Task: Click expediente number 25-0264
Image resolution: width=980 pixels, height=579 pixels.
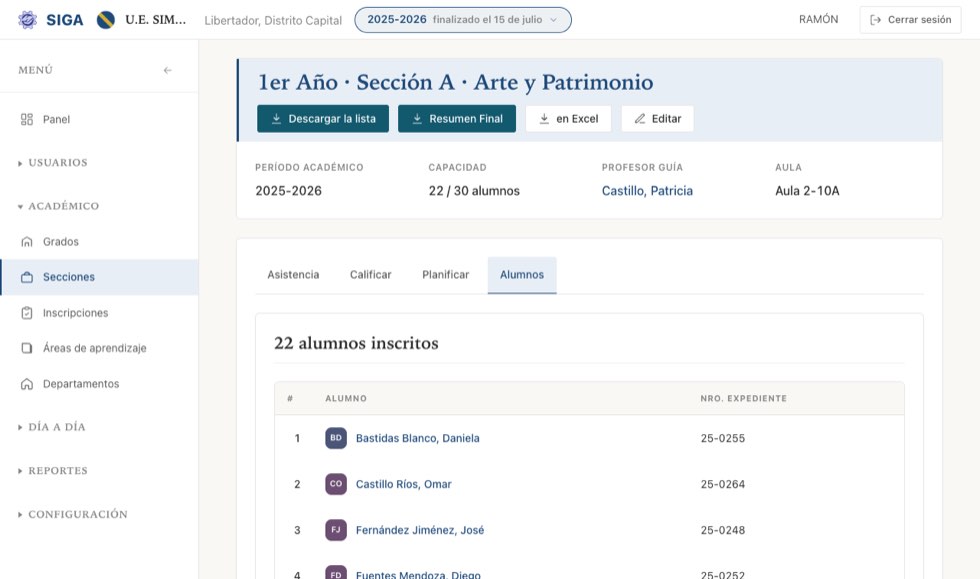Action: [722, 484]
